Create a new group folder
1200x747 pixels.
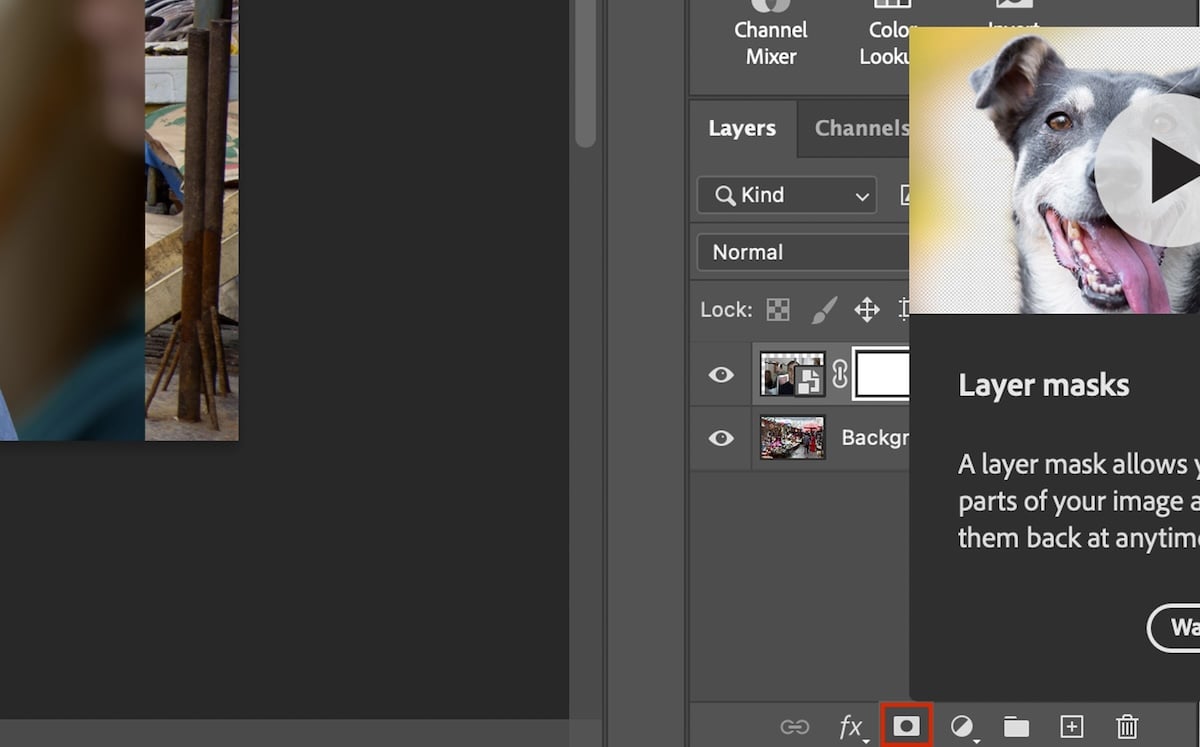[1016, 727]
